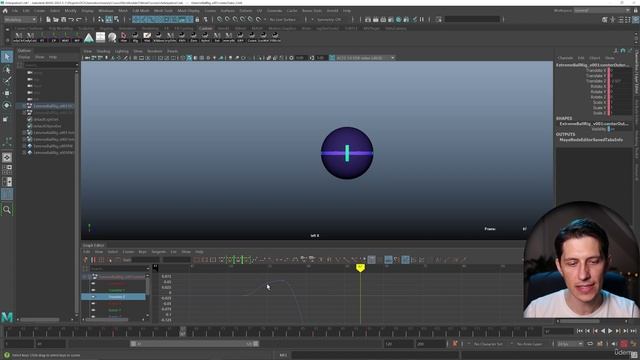640x360 pixels.
Task: Click the teal triangle shelf icon
Action: click(89, 38)
